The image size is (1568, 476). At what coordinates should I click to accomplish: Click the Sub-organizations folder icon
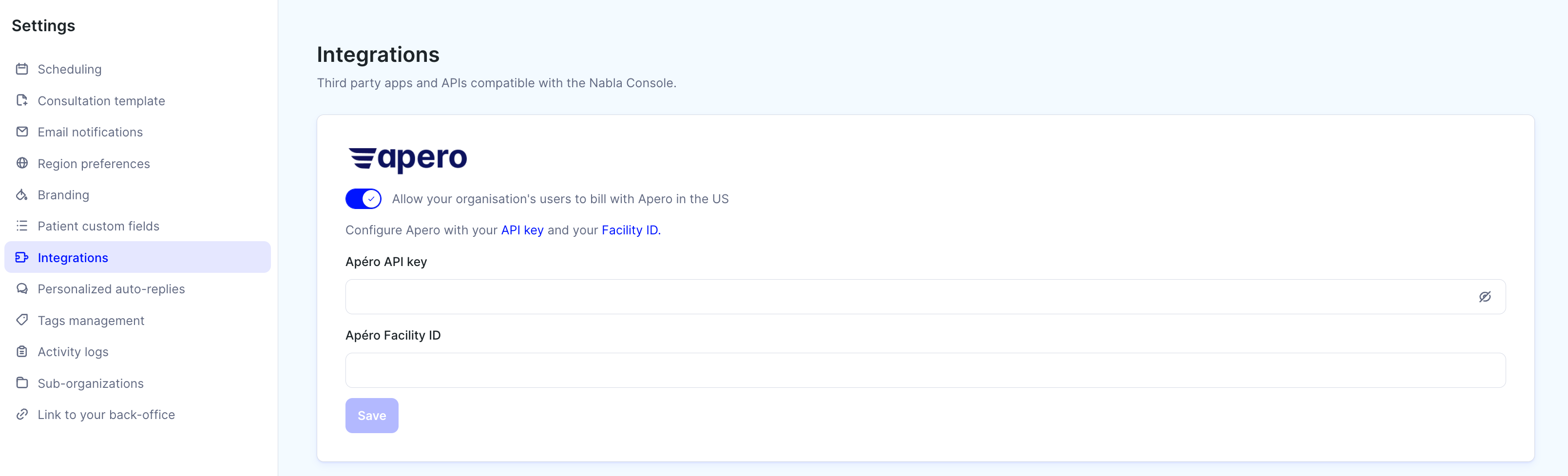coord(22,383)
